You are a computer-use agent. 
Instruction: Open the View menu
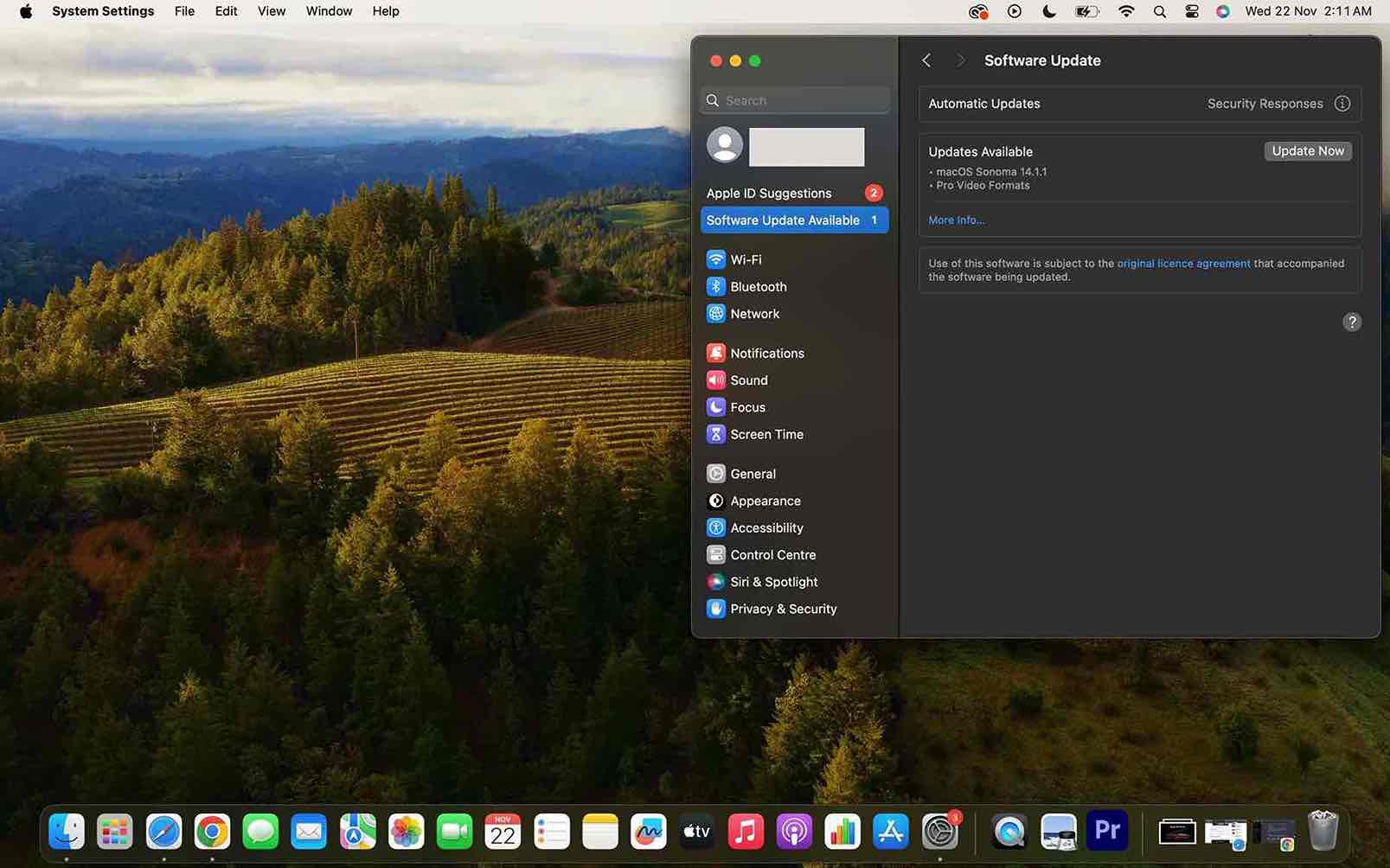click(x=272, y=11)
